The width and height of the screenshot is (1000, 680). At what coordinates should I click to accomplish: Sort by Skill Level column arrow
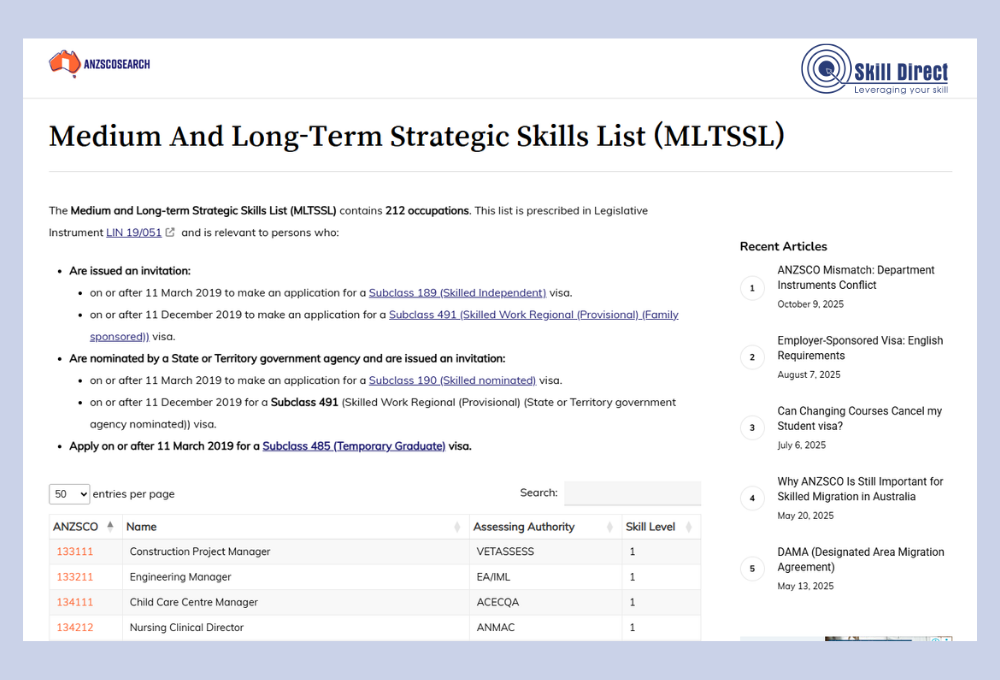(x=689, y=526)
